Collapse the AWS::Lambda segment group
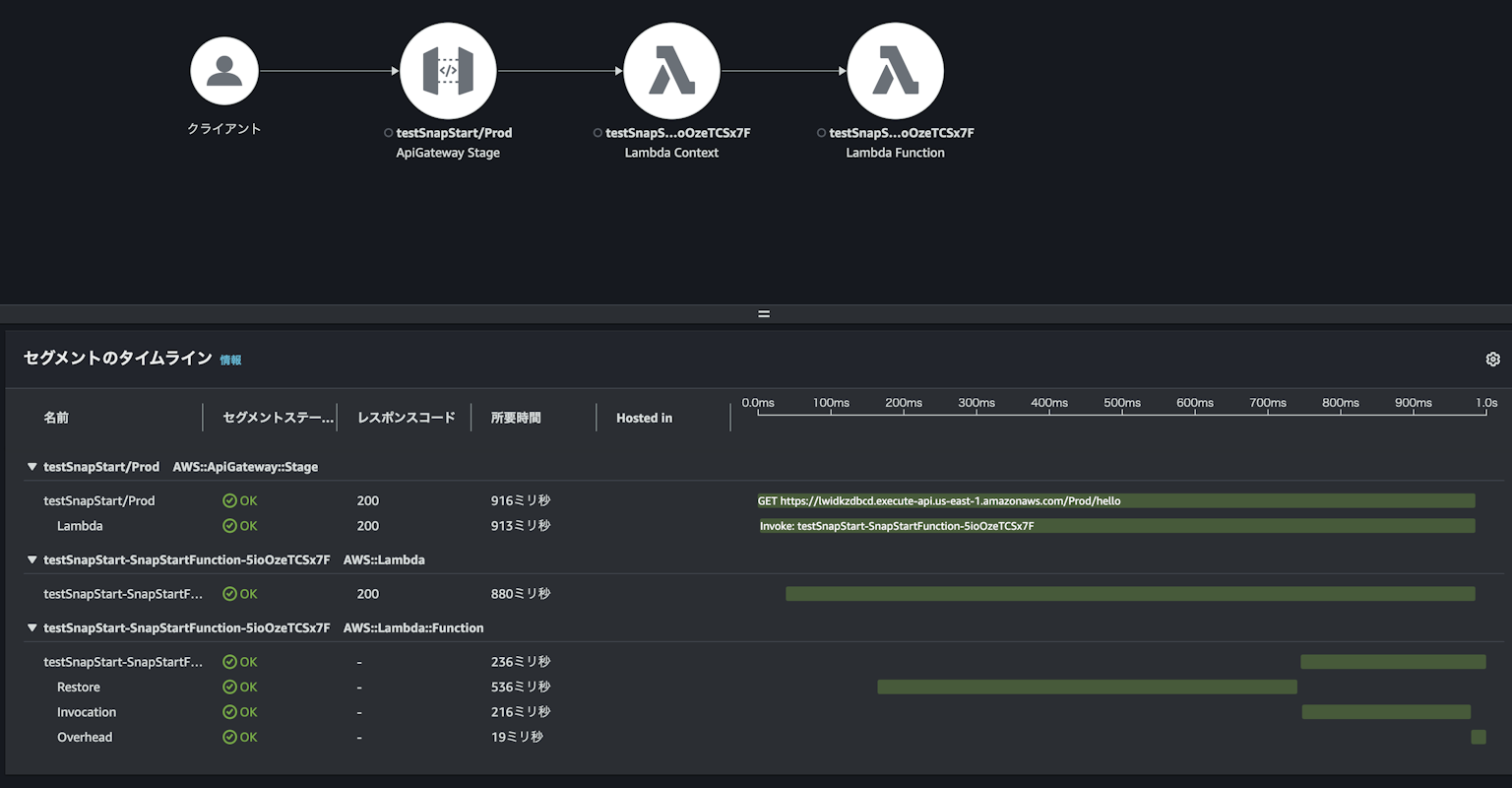Viewport: 1512px width, 788px height. (31, 559)
